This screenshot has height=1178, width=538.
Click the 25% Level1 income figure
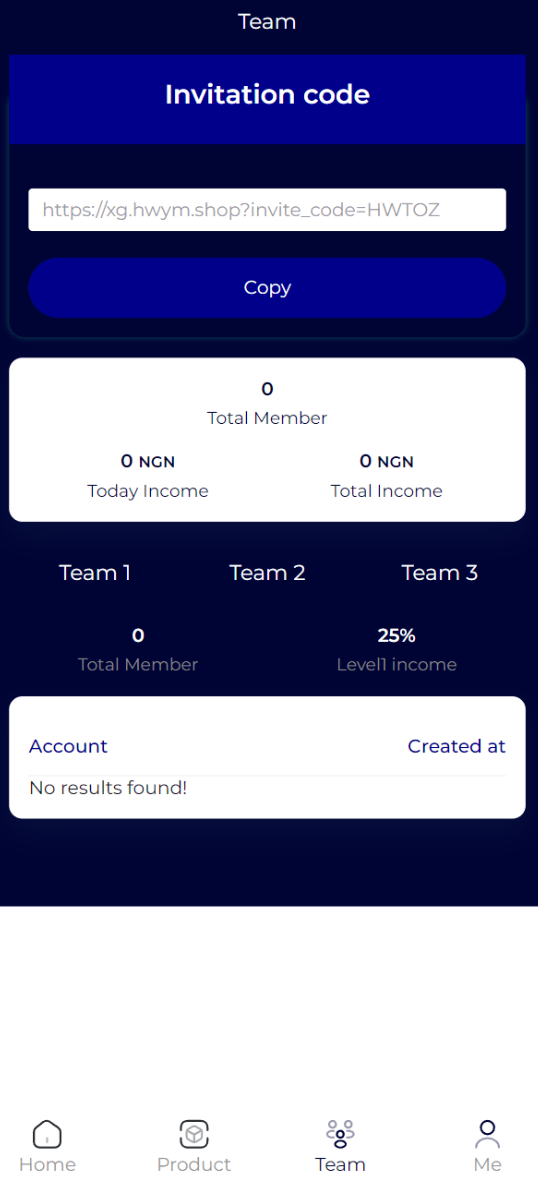pyautogui.click(x=396, y=636)
